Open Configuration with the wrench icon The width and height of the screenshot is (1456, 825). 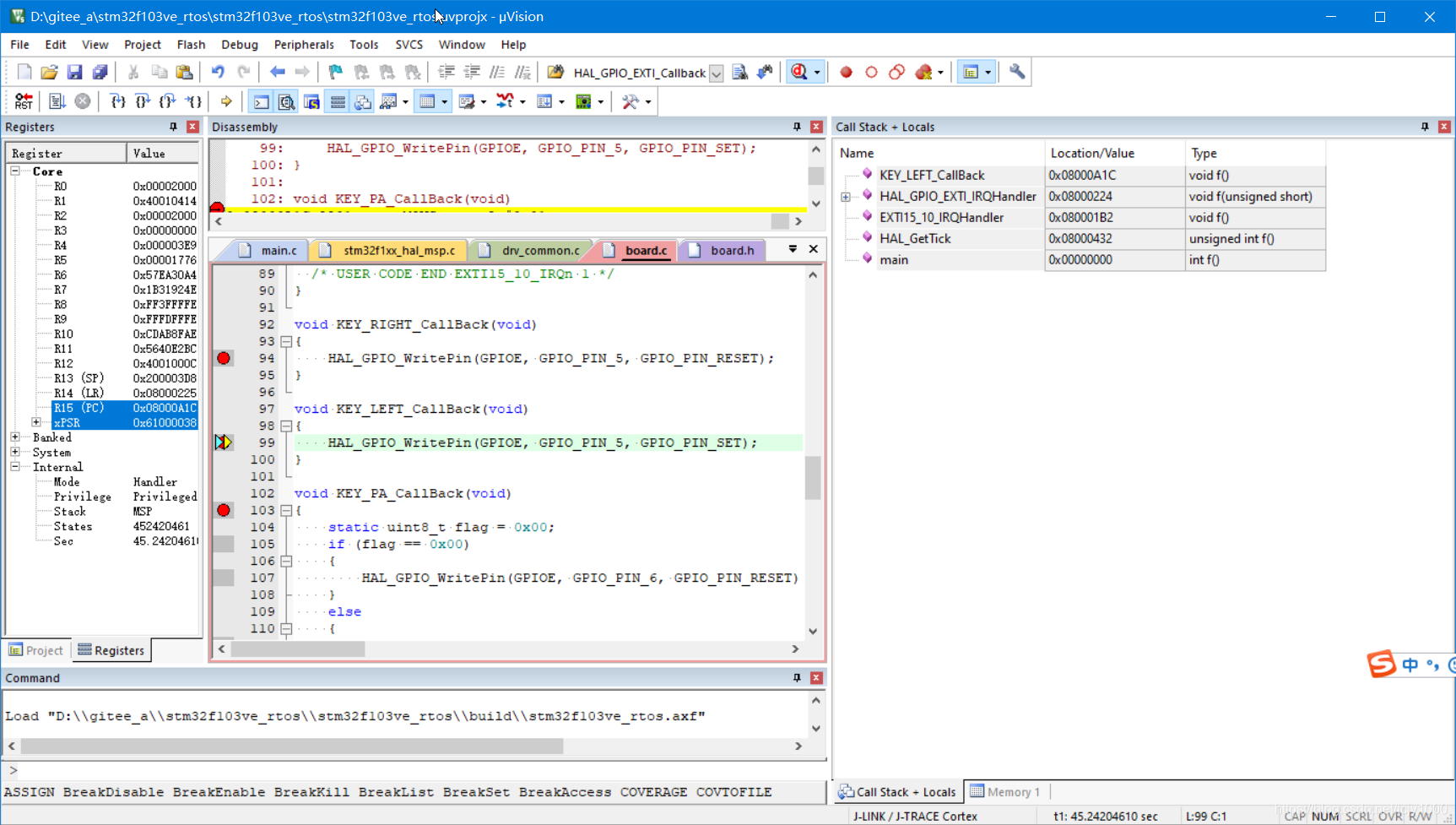(1017, 73)
